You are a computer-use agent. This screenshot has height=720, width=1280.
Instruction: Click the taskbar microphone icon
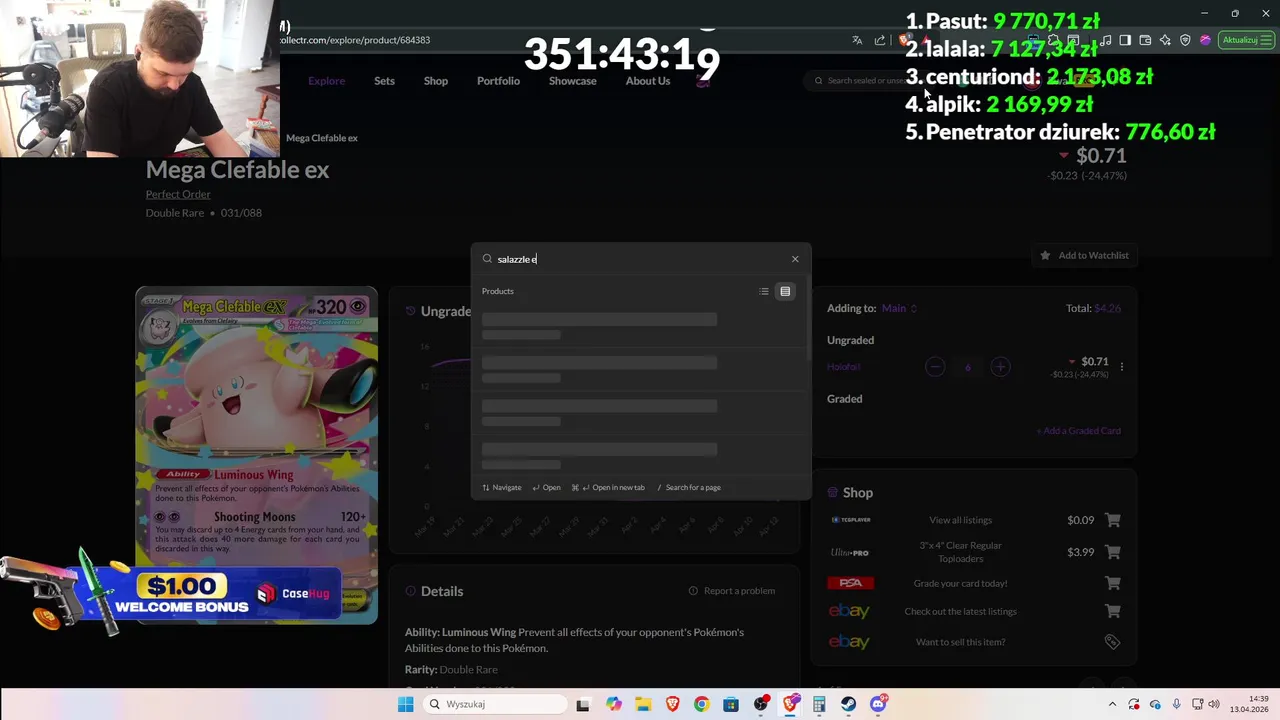pyautogui.click(x=1177, y=704)
